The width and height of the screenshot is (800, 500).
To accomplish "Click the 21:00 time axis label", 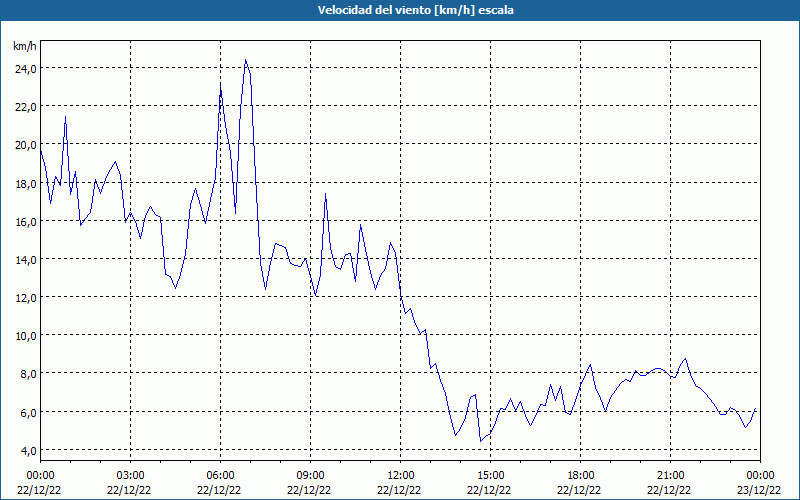I will point(670,476).
